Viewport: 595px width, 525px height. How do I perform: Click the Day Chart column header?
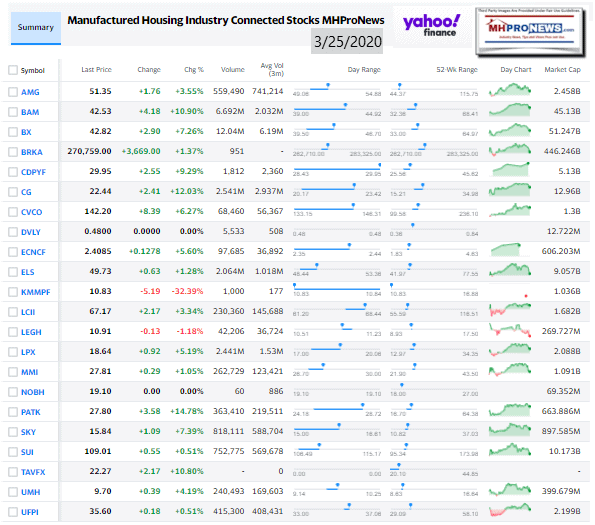(516, 70)
